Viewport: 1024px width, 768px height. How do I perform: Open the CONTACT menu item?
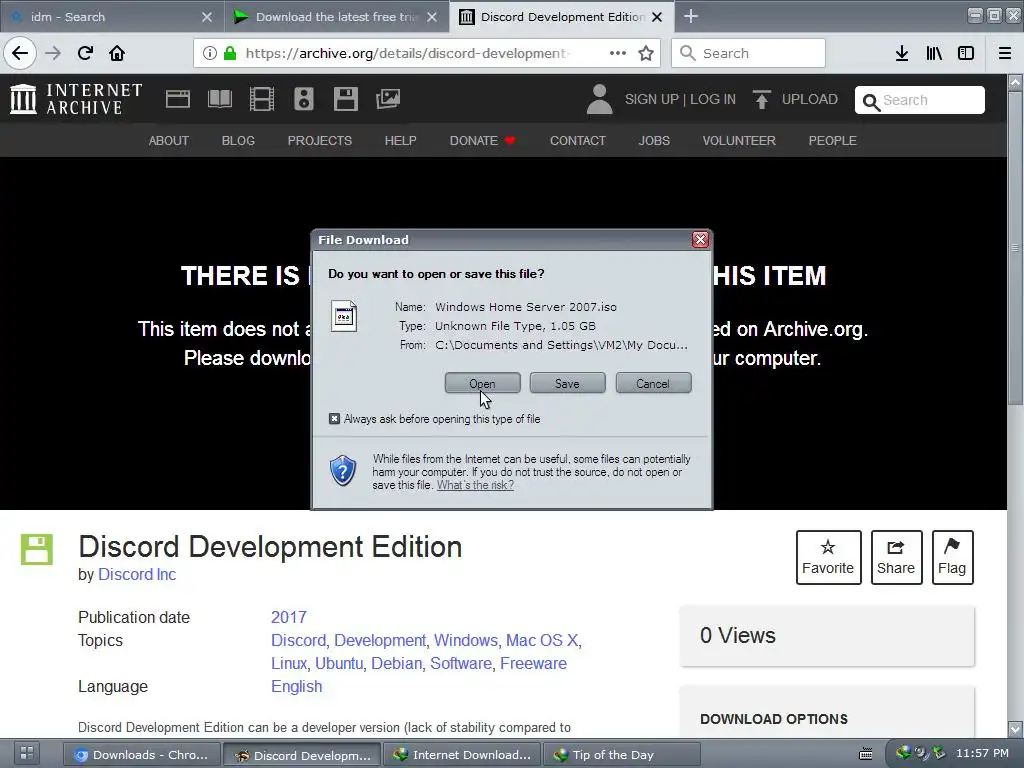[578, 140]
